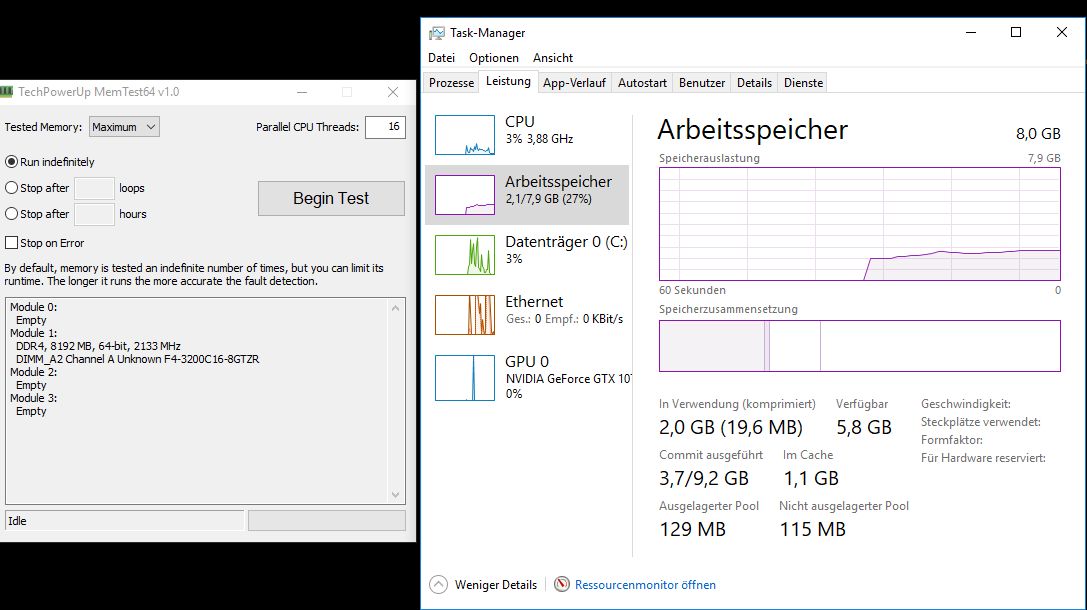Start memory test with Begin Test
The image size is (1087, 610).
click(x=331, y=198)
